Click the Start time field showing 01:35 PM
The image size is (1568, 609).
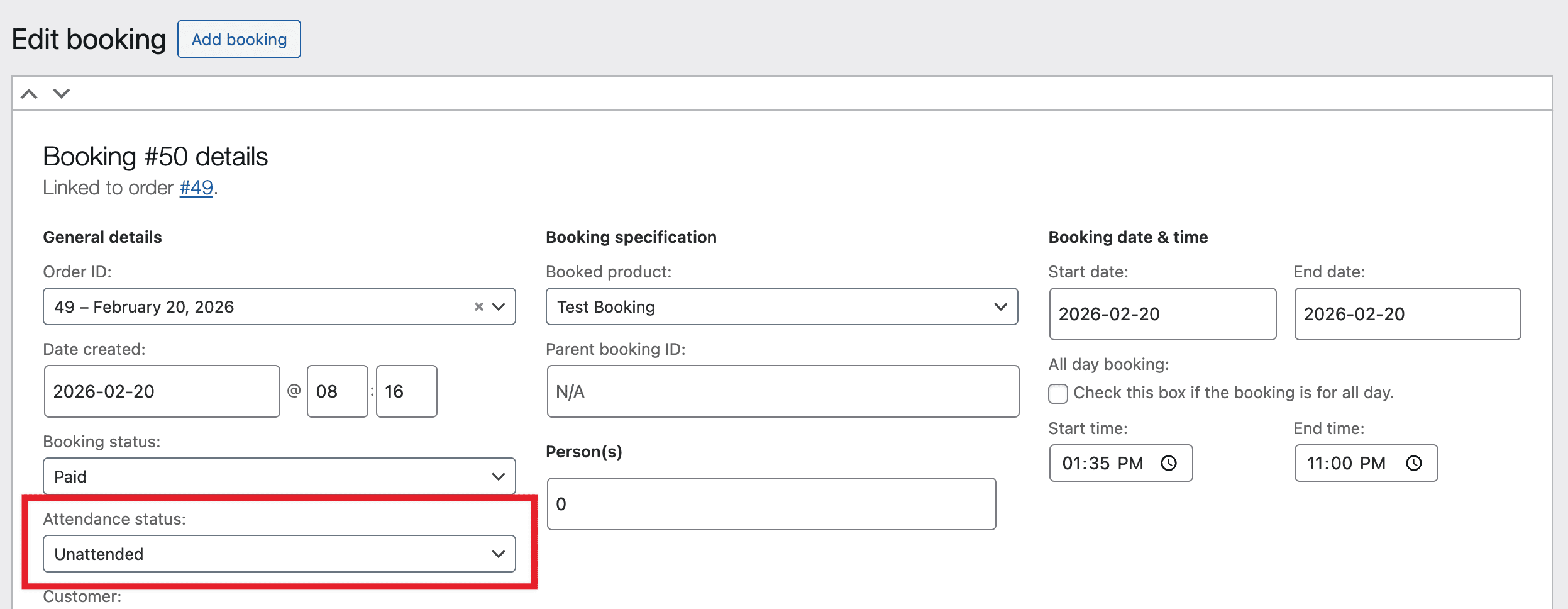click(x=1102, y=464)
